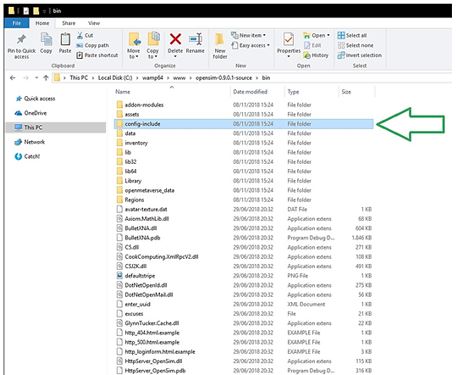Image resolution: width=456 pixels, height=375 pixels.
Task: Expand the Open dropdown in ribbon
Action: click(x=317, y=35)
